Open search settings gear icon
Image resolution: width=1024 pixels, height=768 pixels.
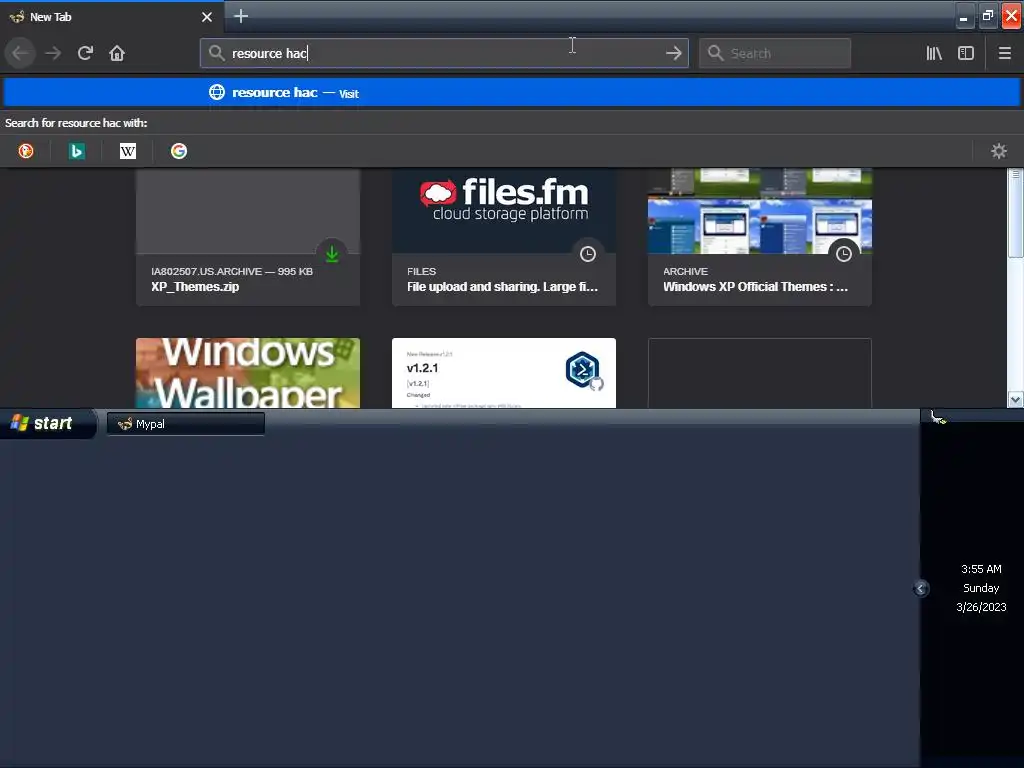(999, 152)
